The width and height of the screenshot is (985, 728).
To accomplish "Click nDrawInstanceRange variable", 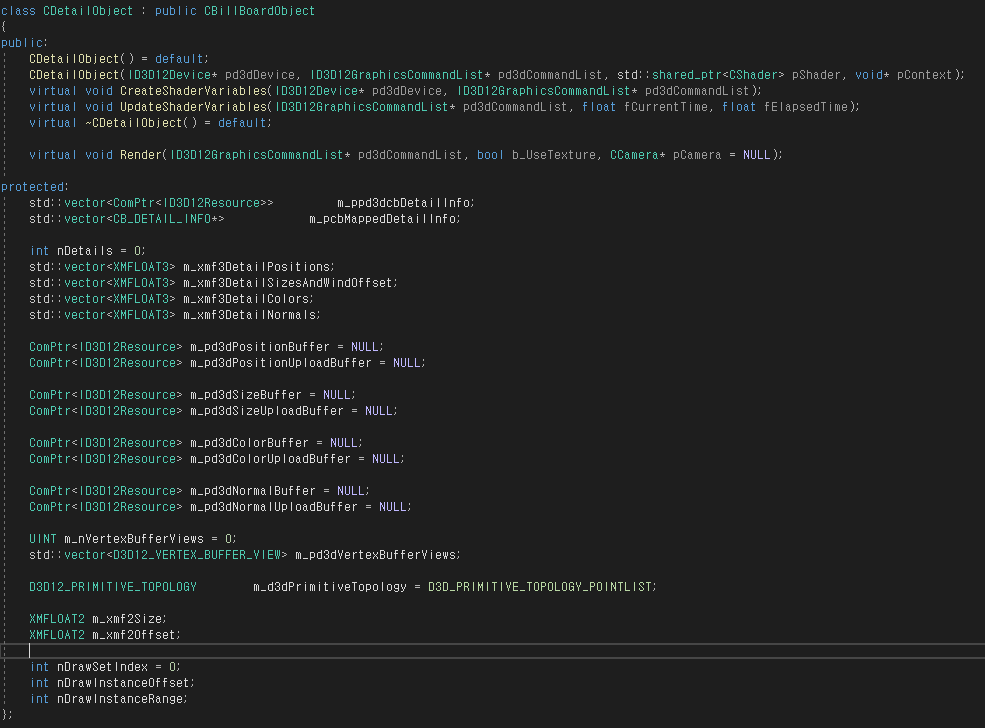I will coord(120,698).
